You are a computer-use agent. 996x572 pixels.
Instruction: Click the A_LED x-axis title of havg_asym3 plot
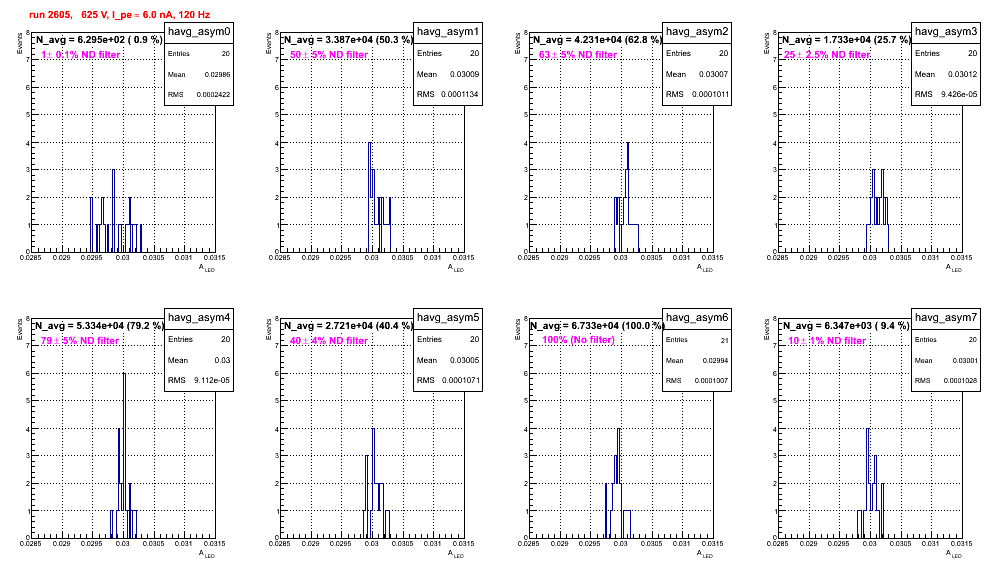954,268
